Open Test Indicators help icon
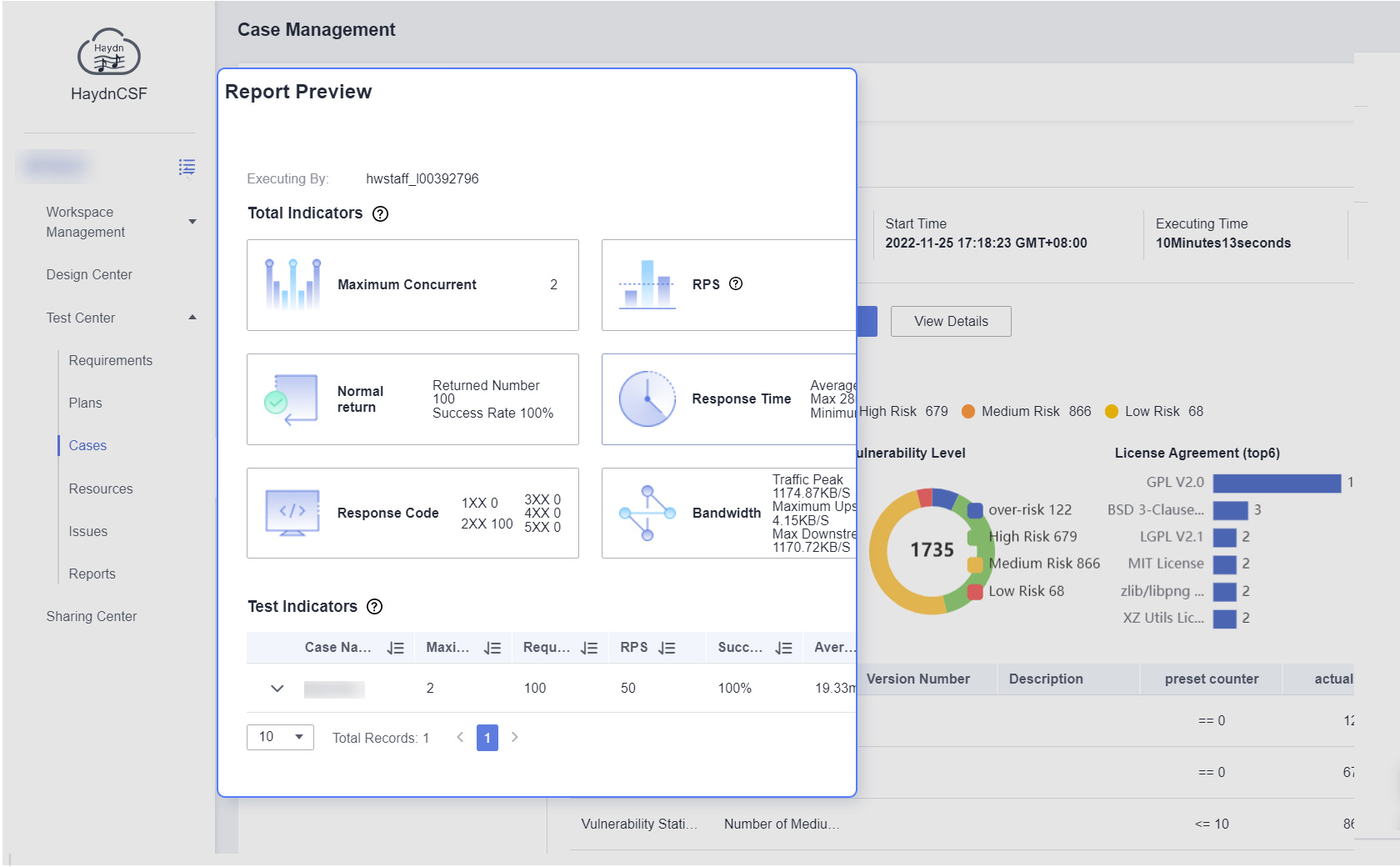The height and width of the screenshot is (867, 1400). (x=375, y=607)
